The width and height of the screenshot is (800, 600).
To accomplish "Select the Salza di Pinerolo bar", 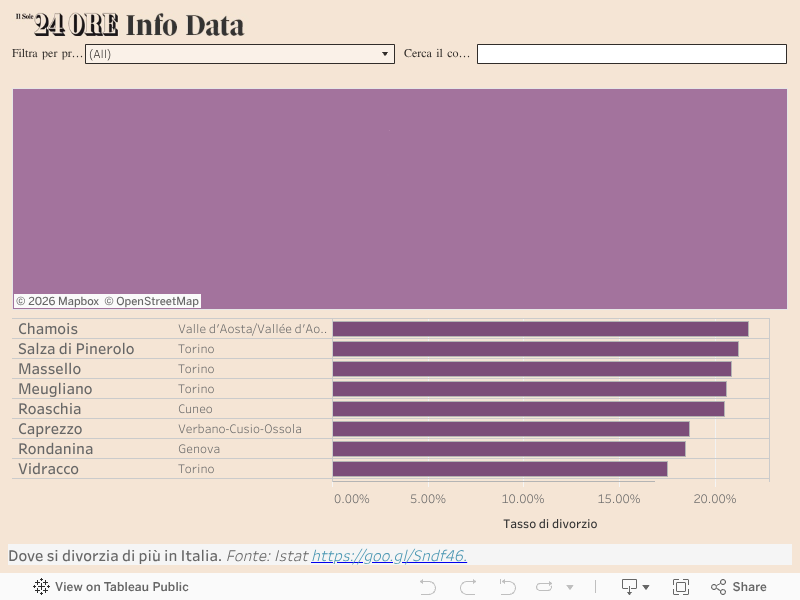I will pyautogui.click(x=535, y=349).
